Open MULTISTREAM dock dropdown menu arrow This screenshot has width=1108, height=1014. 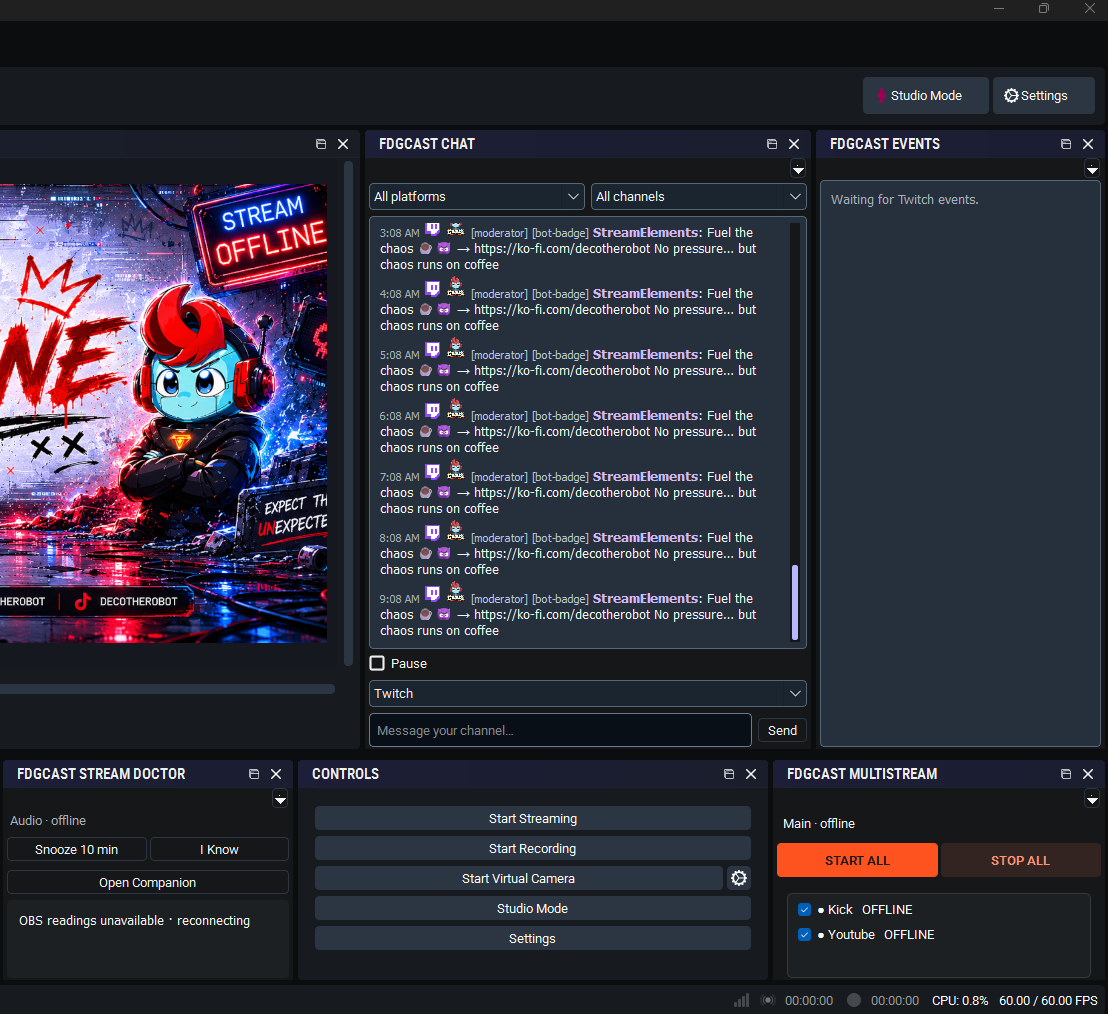tap(1092, 799)
